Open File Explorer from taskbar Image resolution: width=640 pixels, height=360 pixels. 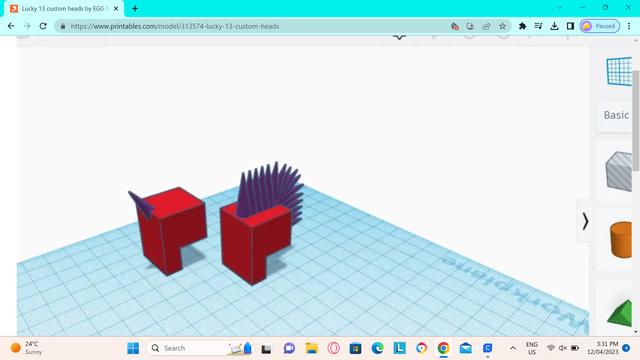click(311, 348)
